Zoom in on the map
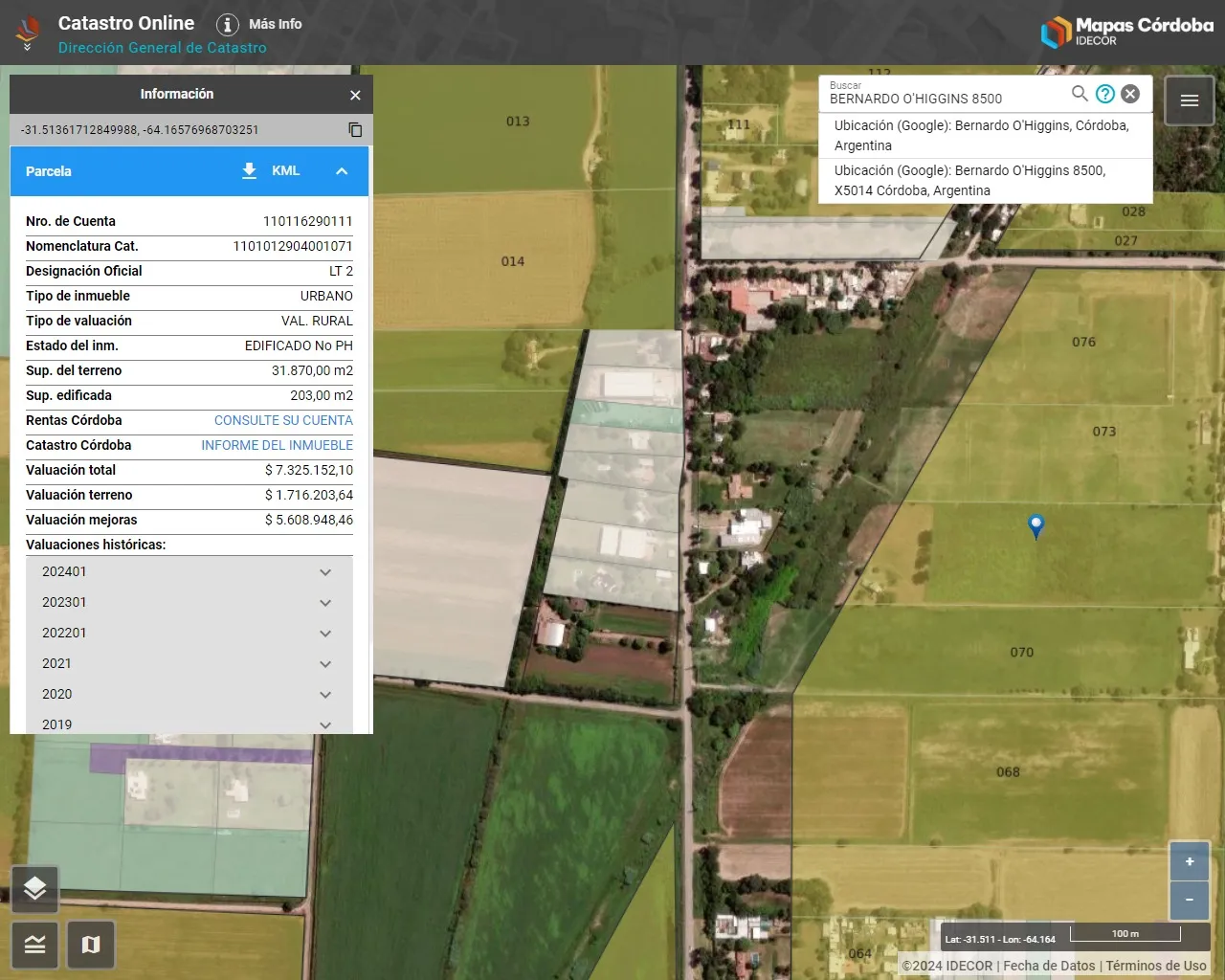Screen dimensions: 1225x980 (x=1190, y=861)
